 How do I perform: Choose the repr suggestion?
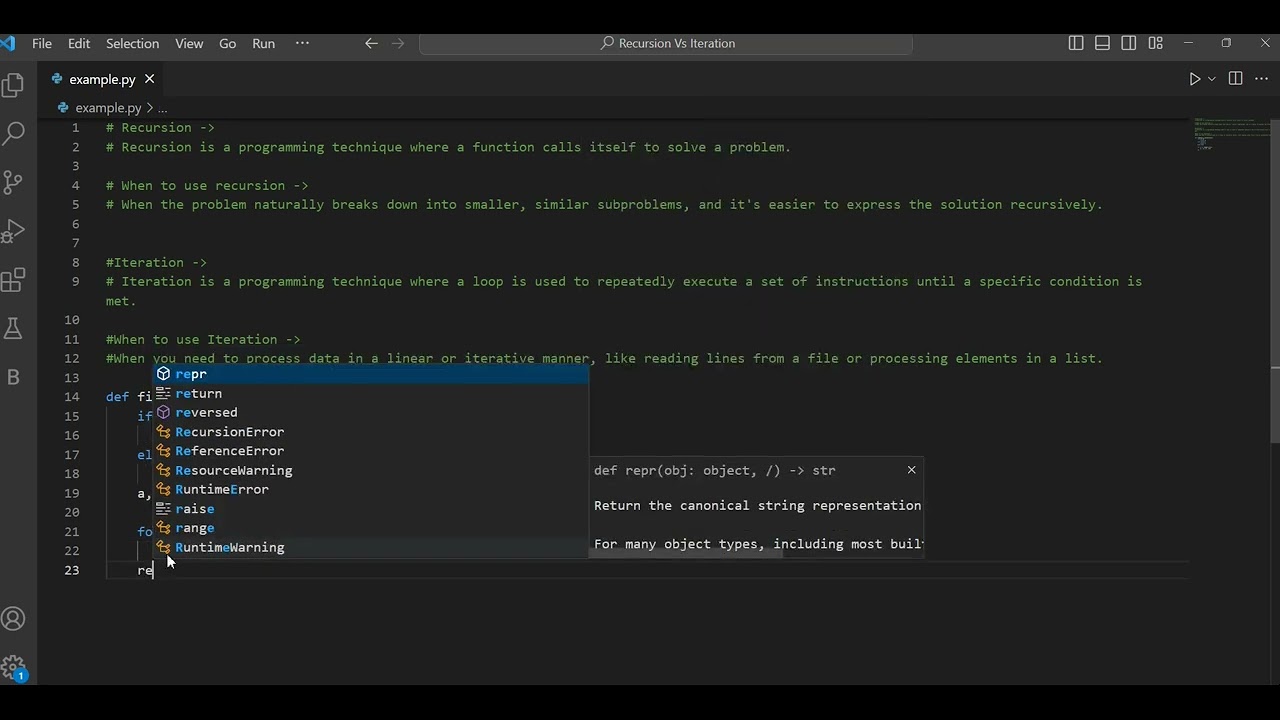(x=370, y=374)
